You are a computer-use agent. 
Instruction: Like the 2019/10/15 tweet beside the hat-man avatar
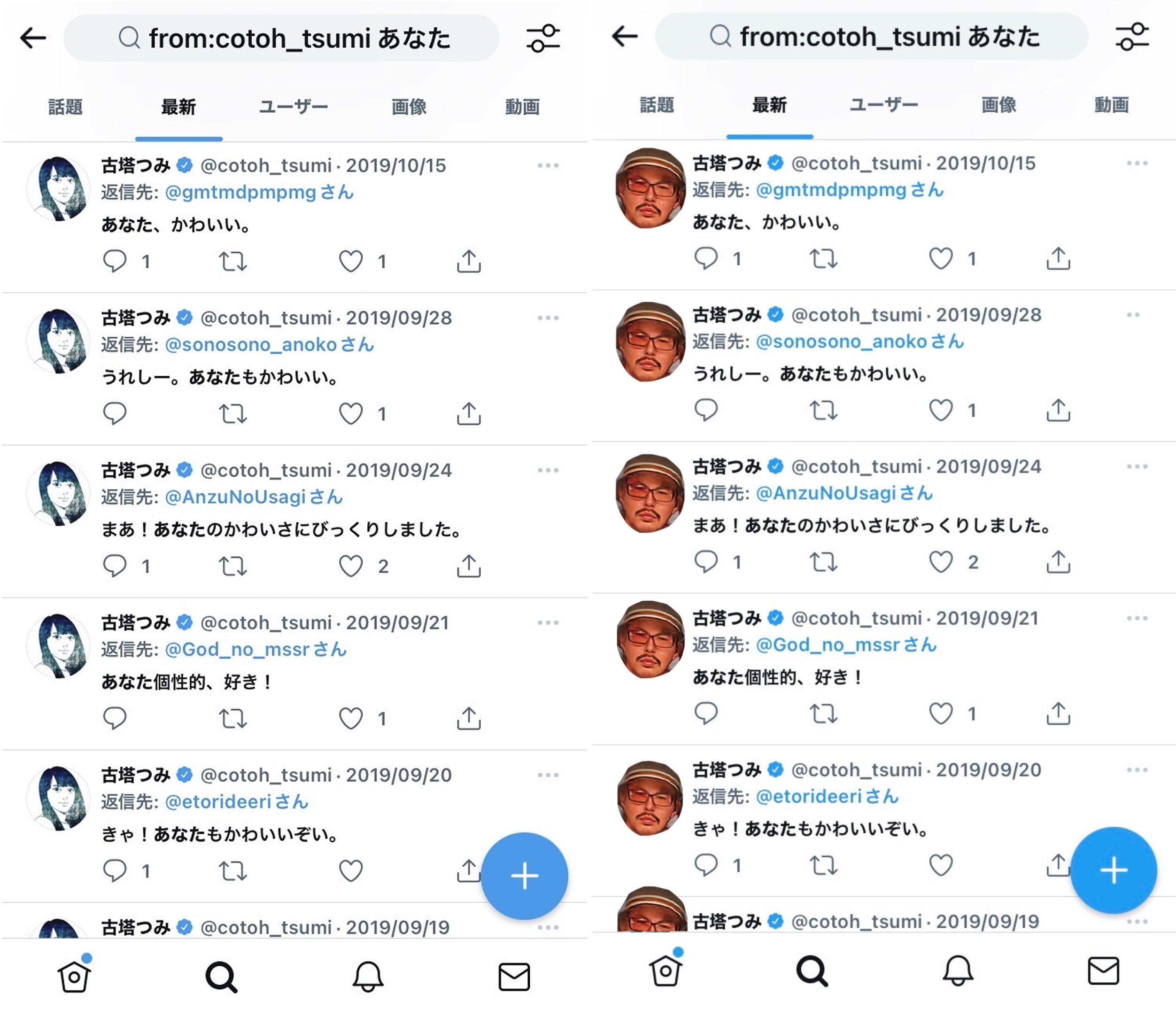[x=940, y=258]
